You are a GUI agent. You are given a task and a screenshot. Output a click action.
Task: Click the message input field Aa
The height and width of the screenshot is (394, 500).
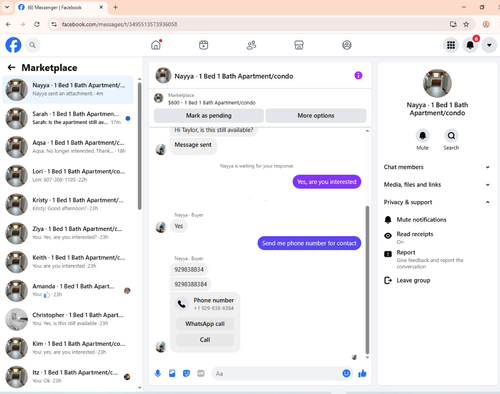point(277,373)
